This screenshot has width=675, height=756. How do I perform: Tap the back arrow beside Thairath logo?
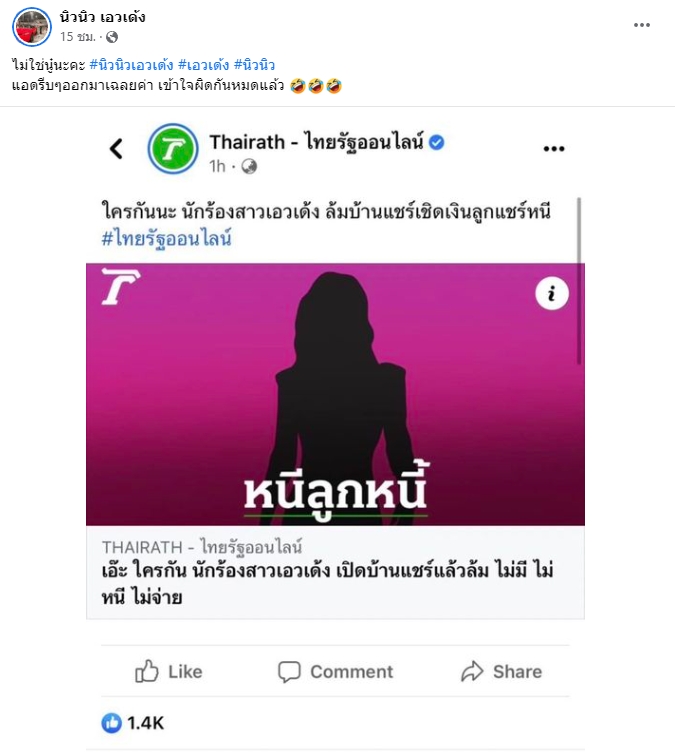(x=116, y=148)
